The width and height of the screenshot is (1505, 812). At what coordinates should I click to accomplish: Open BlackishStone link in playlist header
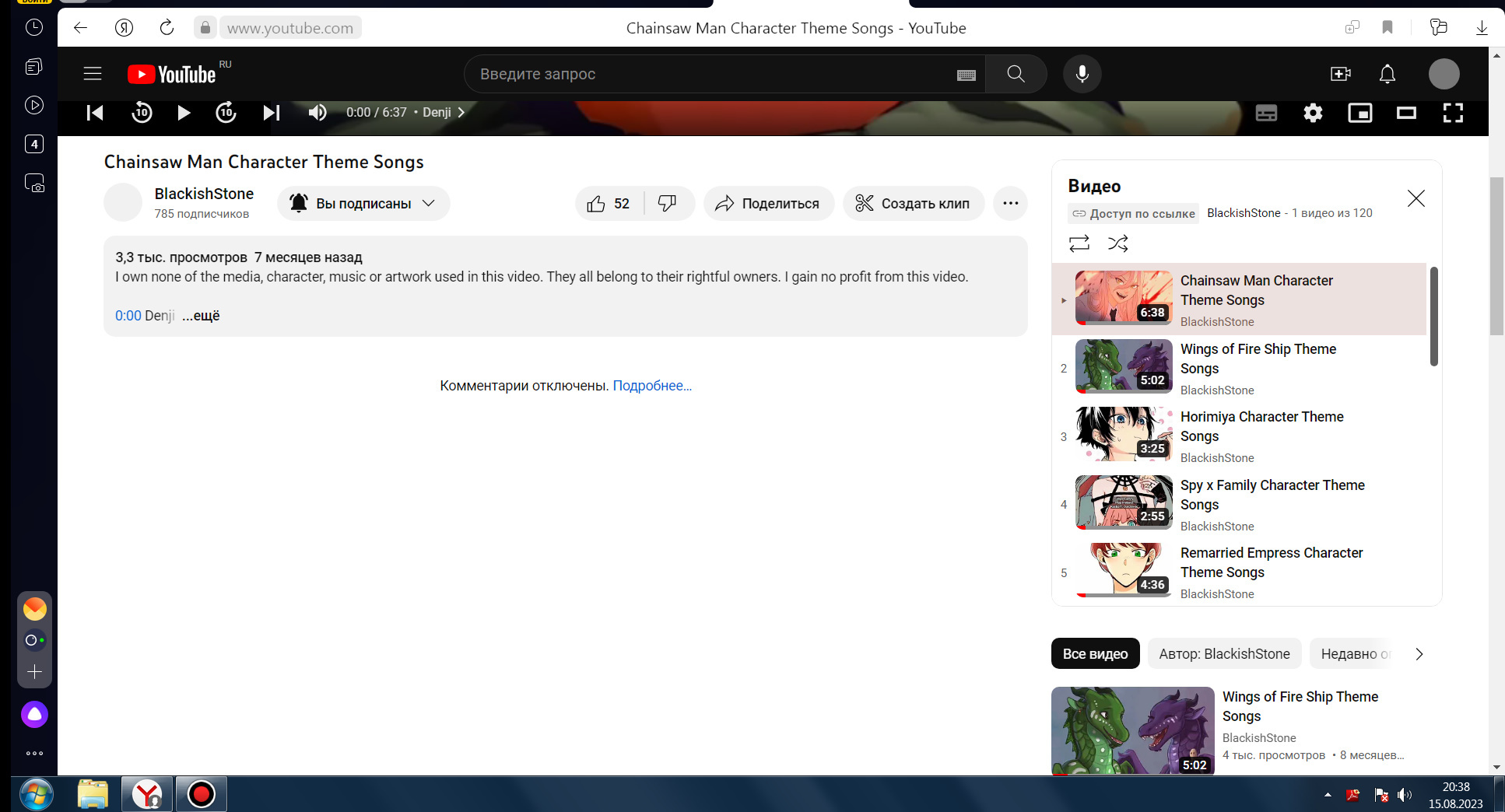click(1244, 213)
